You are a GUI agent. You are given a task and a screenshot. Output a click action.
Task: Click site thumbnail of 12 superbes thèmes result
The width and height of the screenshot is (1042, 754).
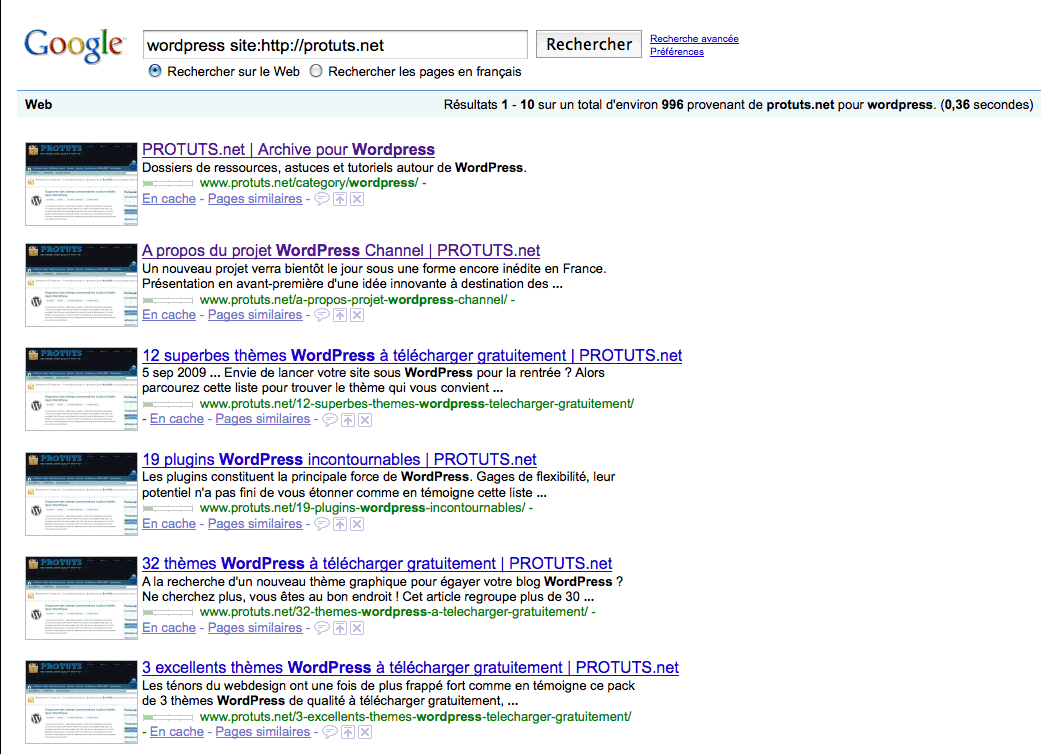click(81, 389)
